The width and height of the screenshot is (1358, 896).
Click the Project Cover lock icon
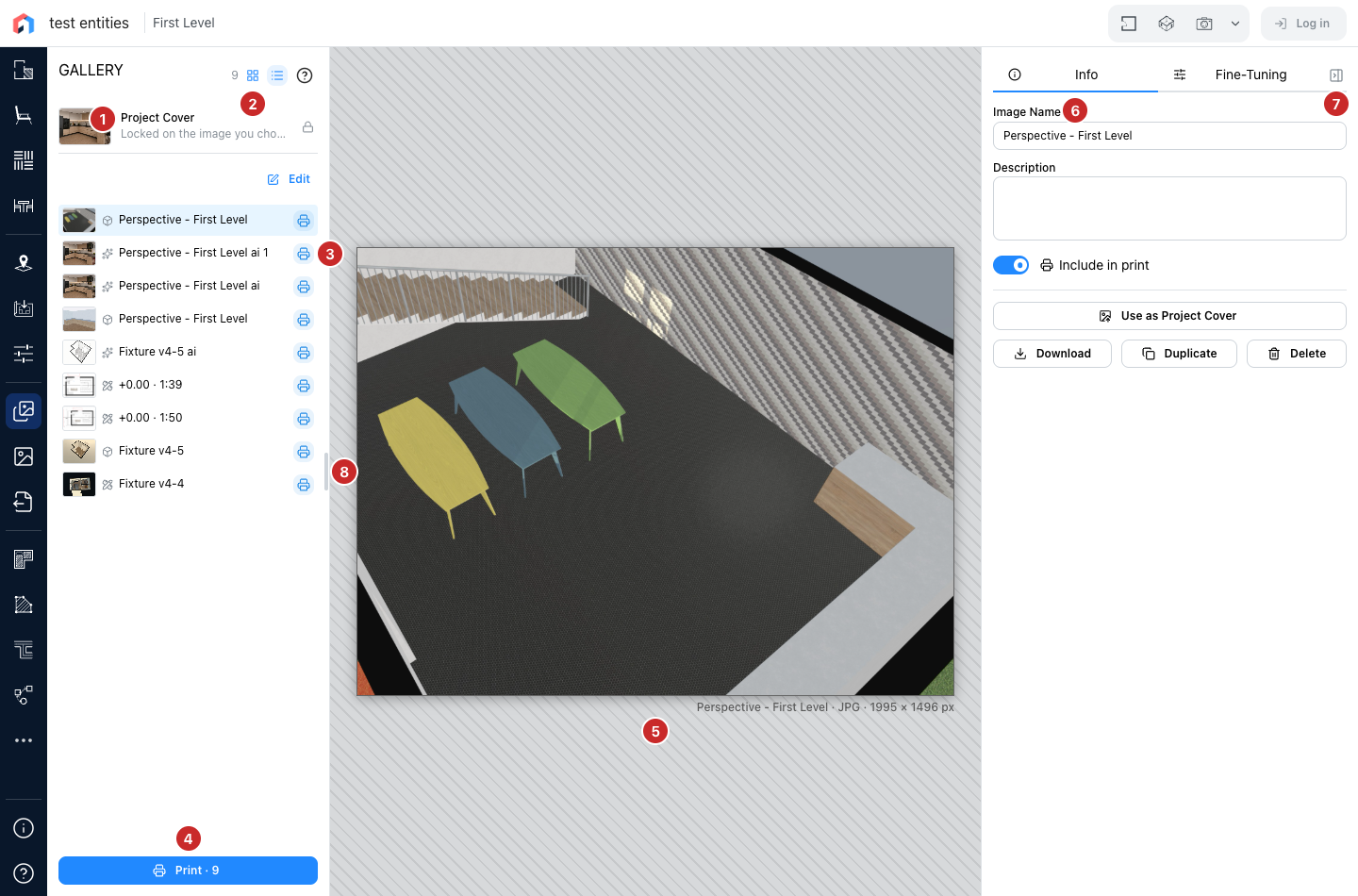click(x=307, y=126)
